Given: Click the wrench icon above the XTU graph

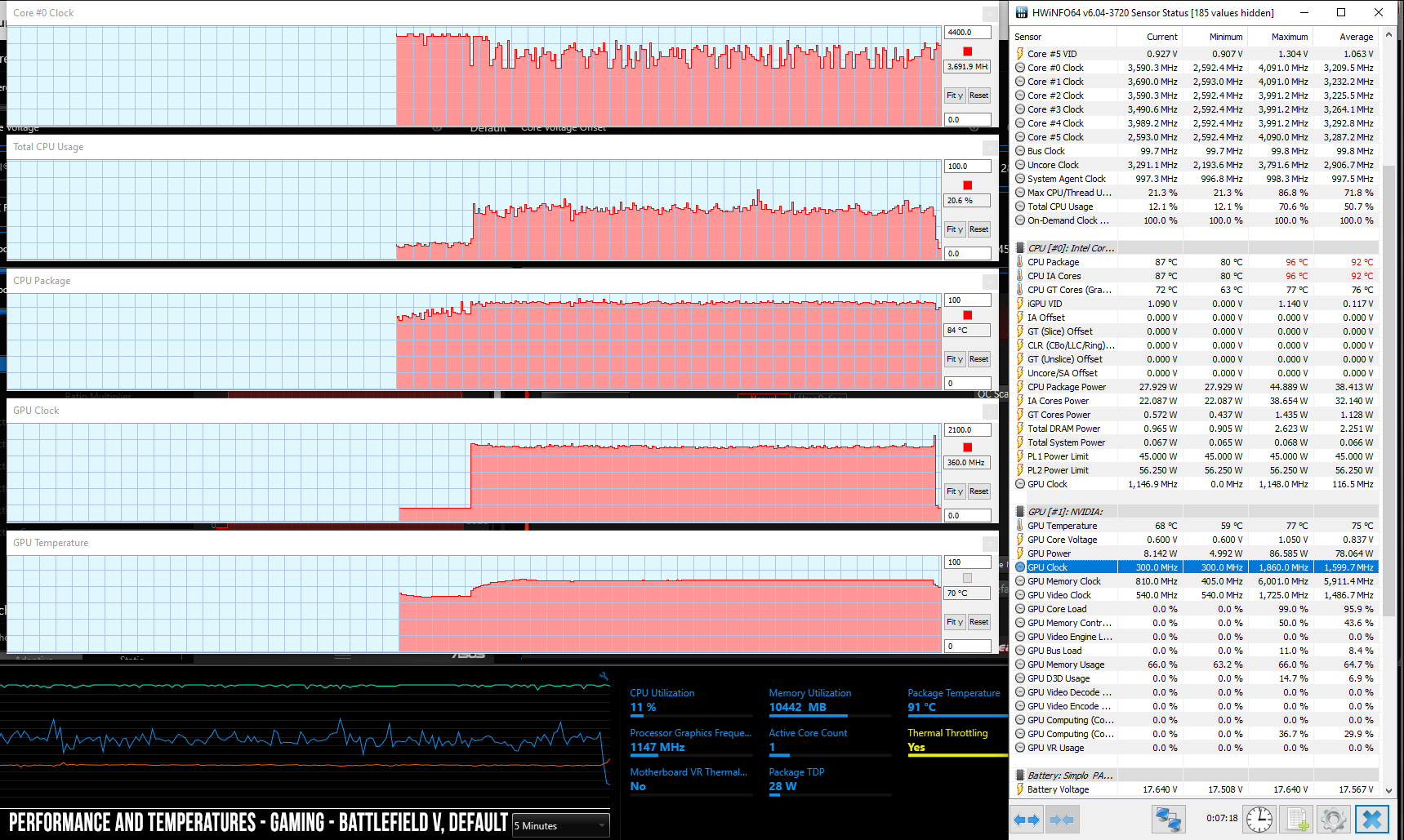Looking at the screenshot, I should [x=604, y=676].
